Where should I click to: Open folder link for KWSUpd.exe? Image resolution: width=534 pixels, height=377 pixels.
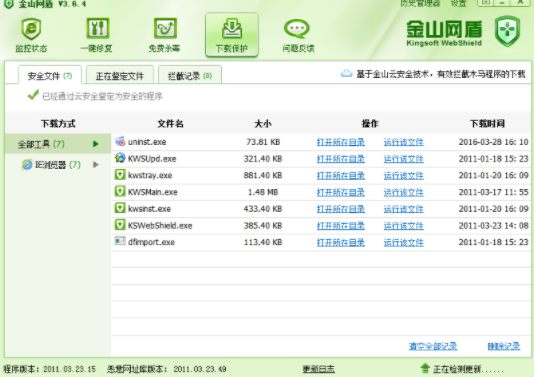point(341,159)
